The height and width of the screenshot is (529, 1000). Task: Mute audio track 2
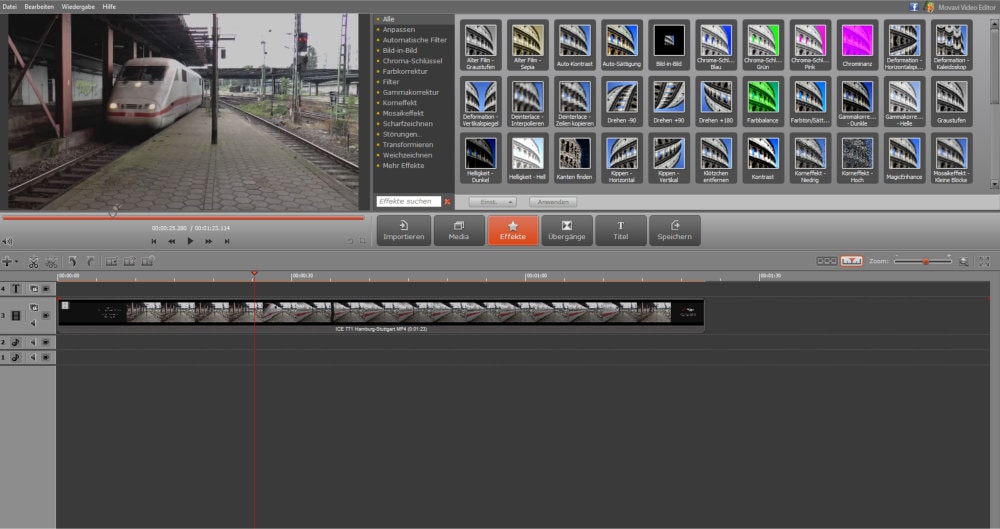(x=33, y=343)
